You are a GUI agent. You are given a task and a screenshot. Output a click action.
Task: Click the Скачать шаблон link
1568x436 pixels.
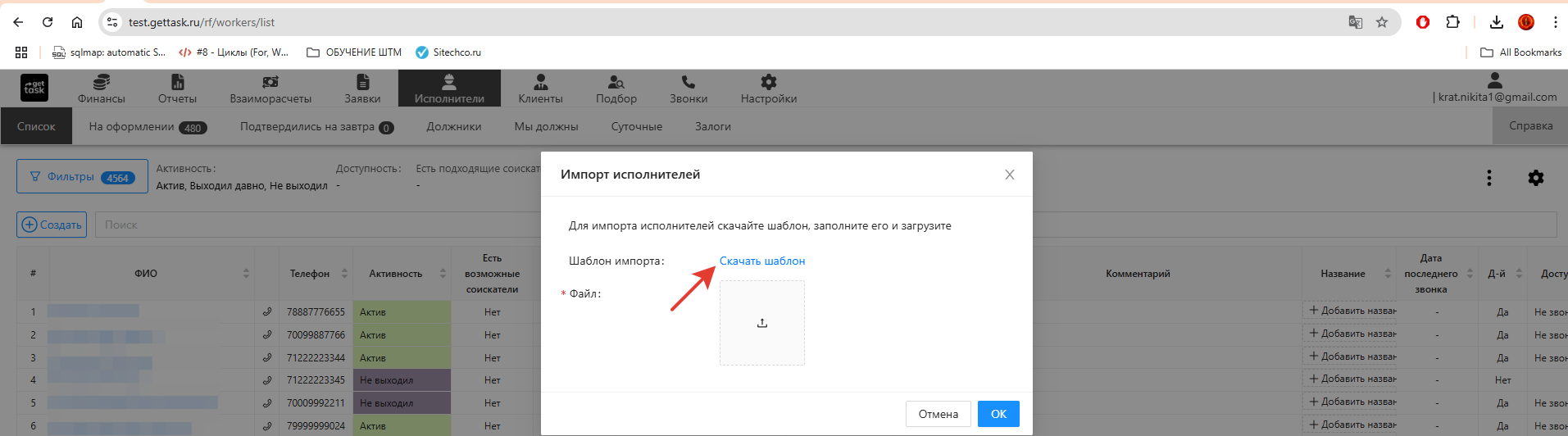coord(761,261)
